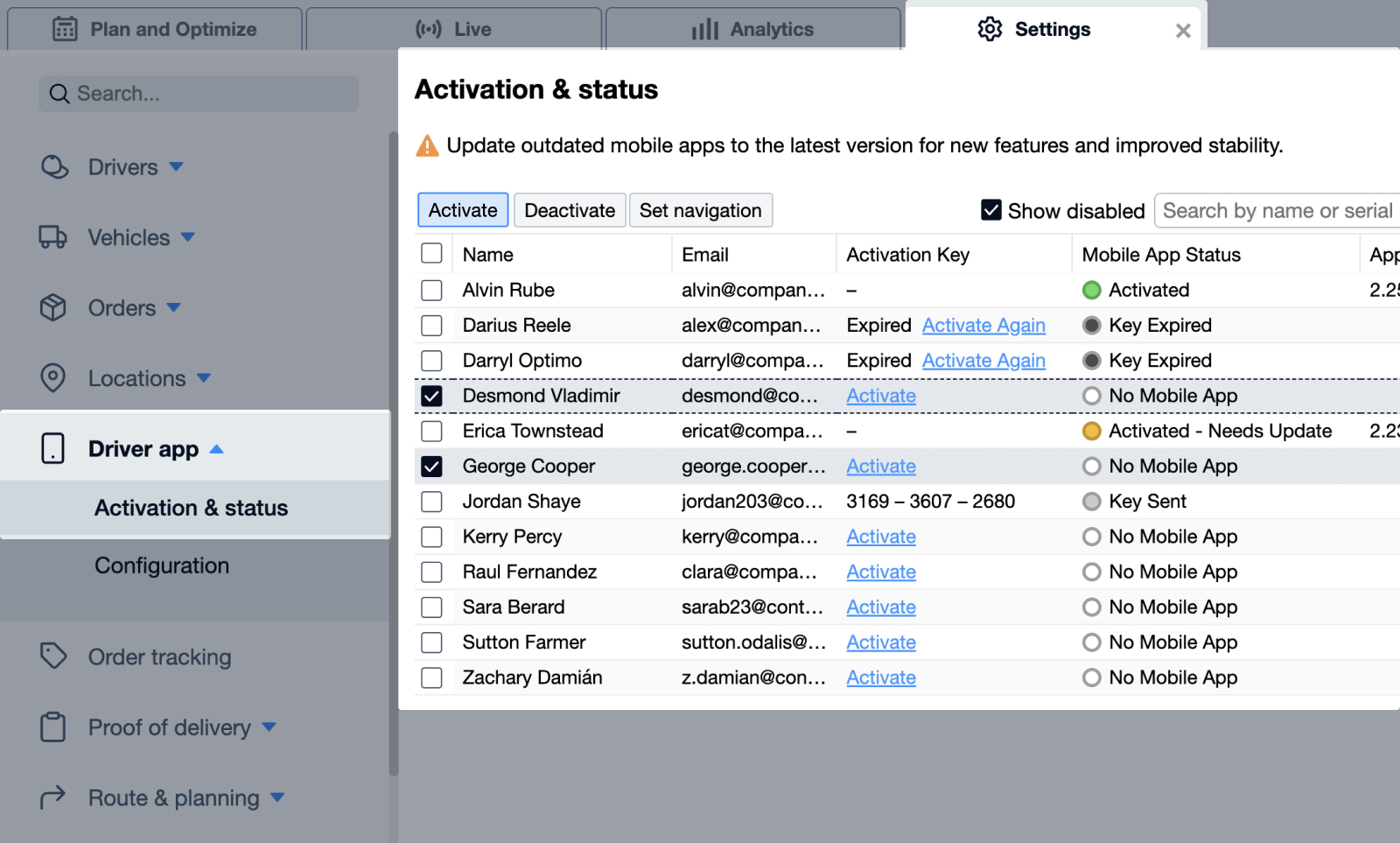
Task: Click Activate Again link for Darryl Optimo
Action: pyautogui.click(x=983, y=361)
